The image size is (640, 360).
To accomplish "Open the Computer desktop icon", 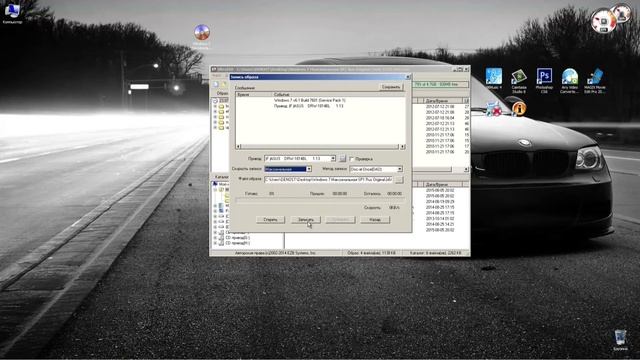I will pos(12,13).
